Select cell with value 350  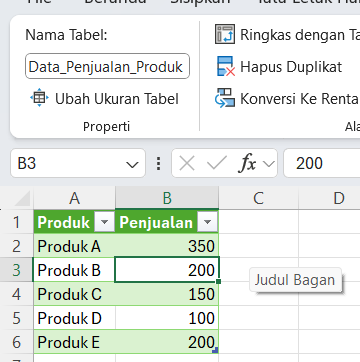[x=167, y=246]
